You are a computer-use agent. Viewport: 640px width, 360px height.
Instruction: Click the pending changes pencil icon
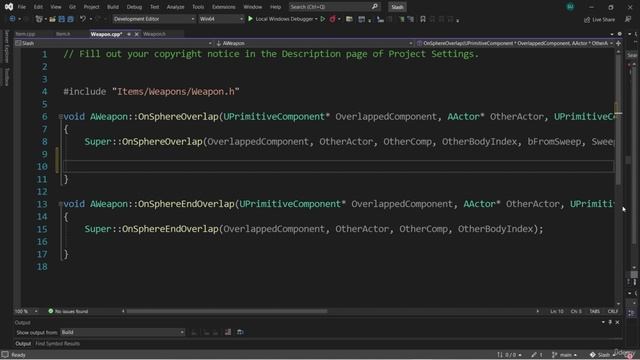tap(534, 355)
